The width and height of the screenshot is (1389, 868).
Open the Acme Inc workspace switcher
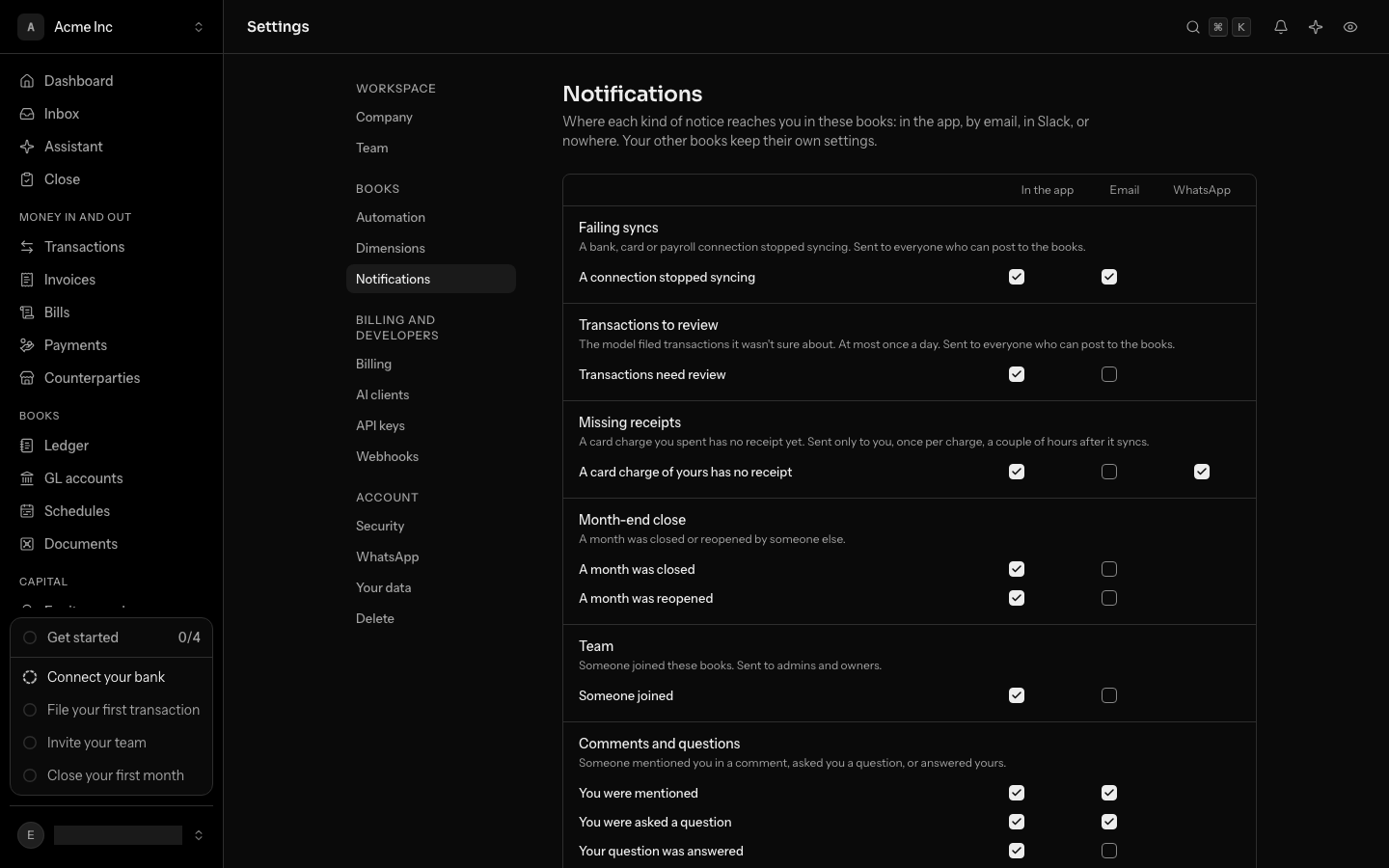(111, 27)
